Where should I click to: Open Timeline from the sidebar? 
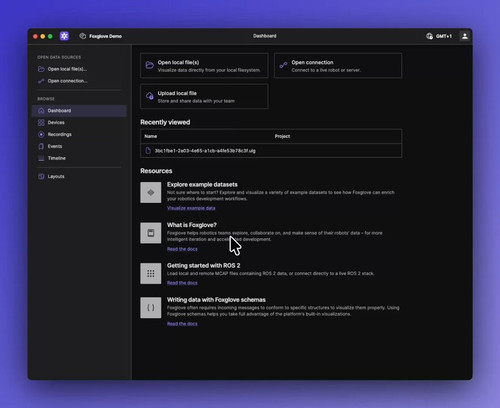click(79, 158)
